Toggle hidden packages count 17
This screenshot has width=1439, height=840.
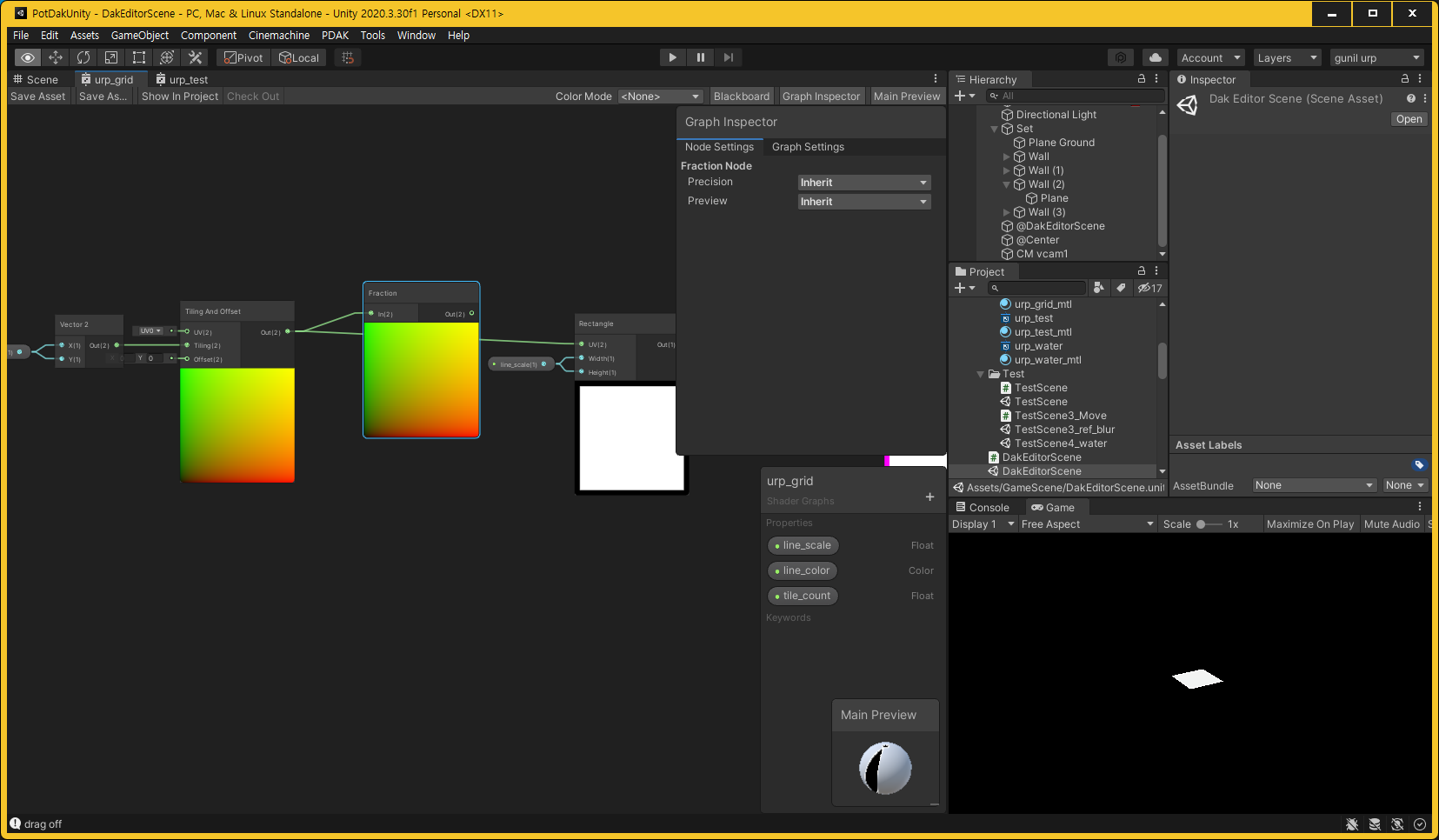coord(1149,288)
